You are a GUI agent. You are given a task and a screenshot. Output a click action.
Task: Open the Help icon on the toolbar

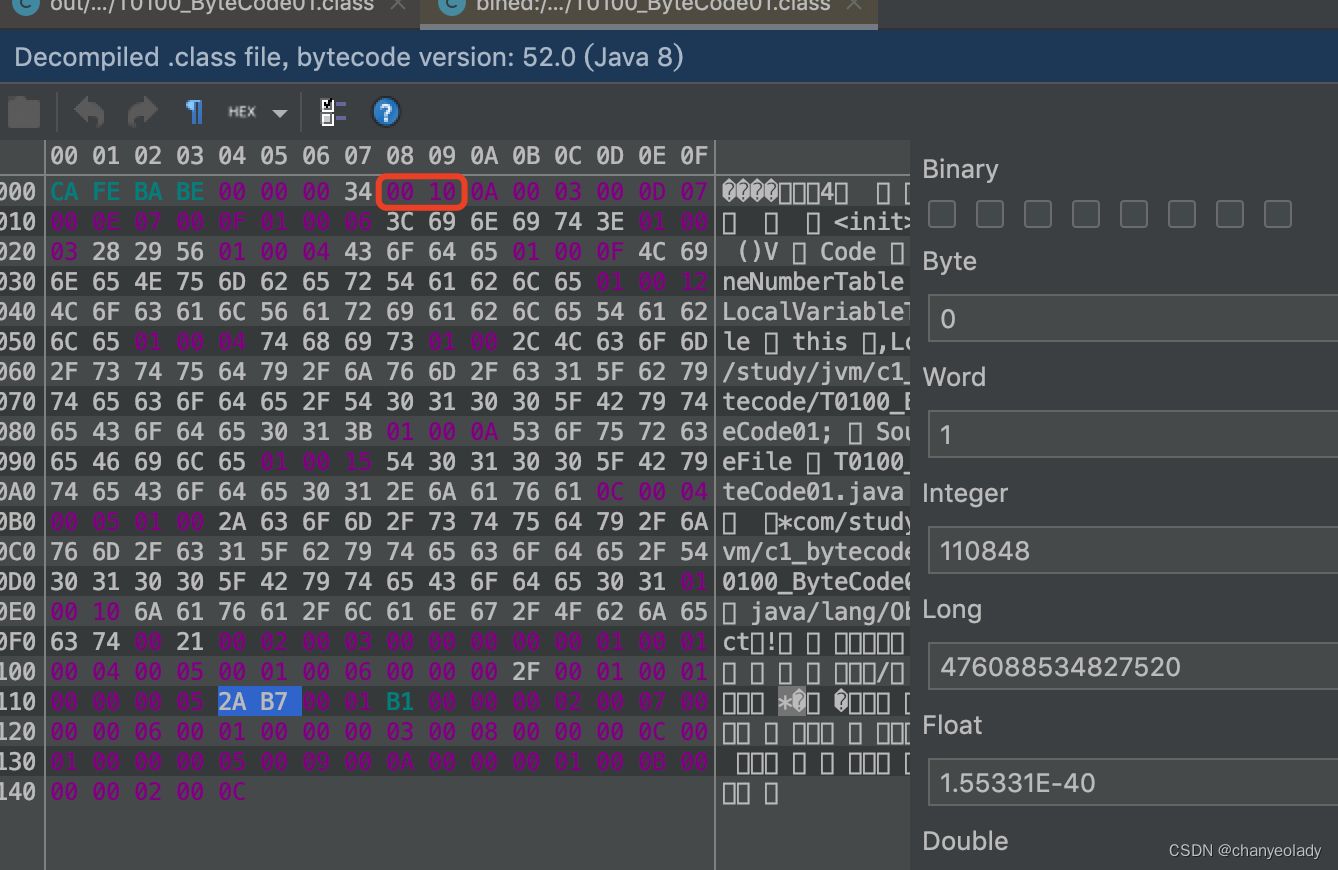[386, 112]
